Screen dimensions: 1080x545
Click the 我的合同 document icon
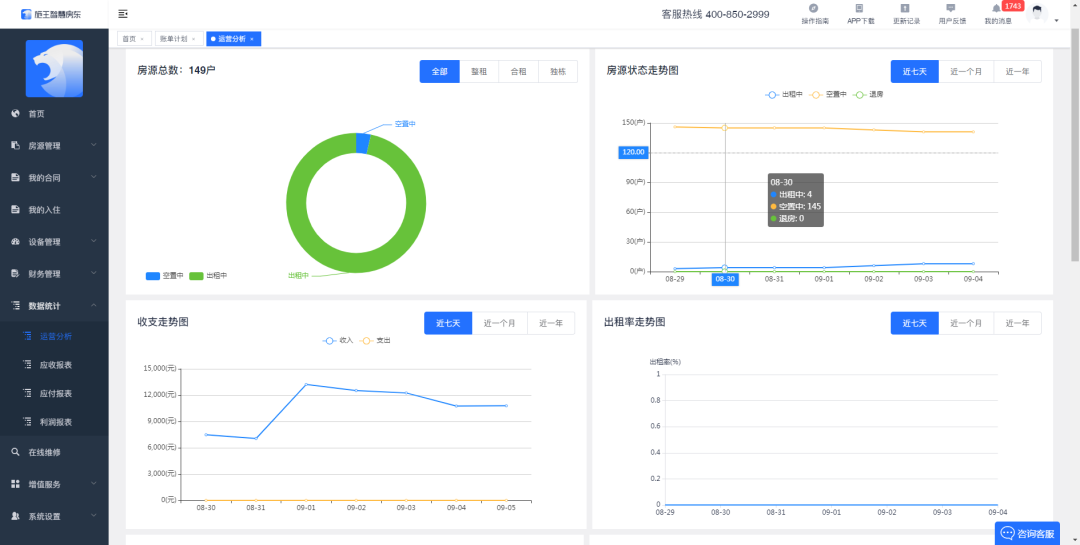click(x=15, y=178)
